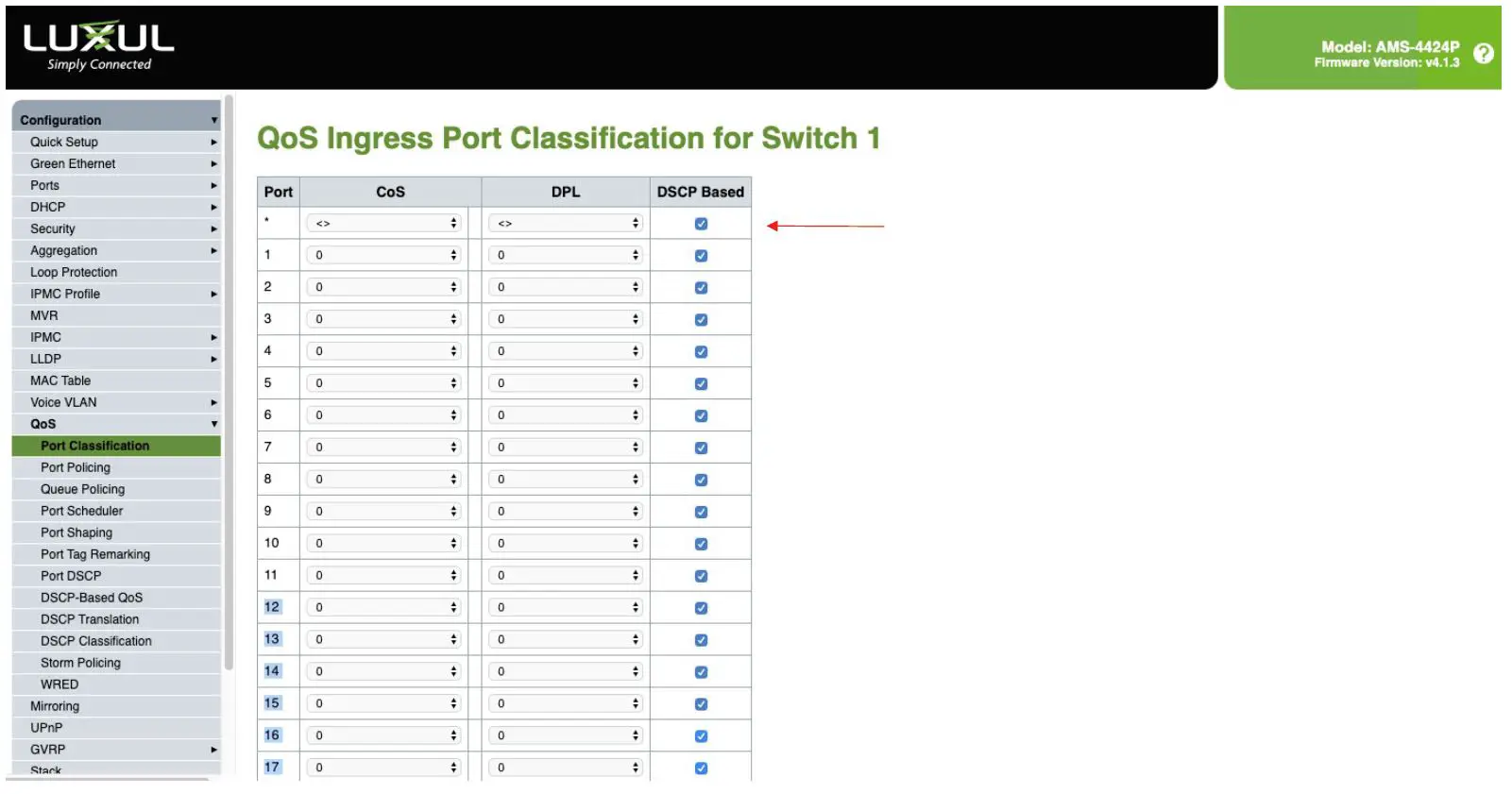Click the sidebar vertical scrollbar

point(229,378)
